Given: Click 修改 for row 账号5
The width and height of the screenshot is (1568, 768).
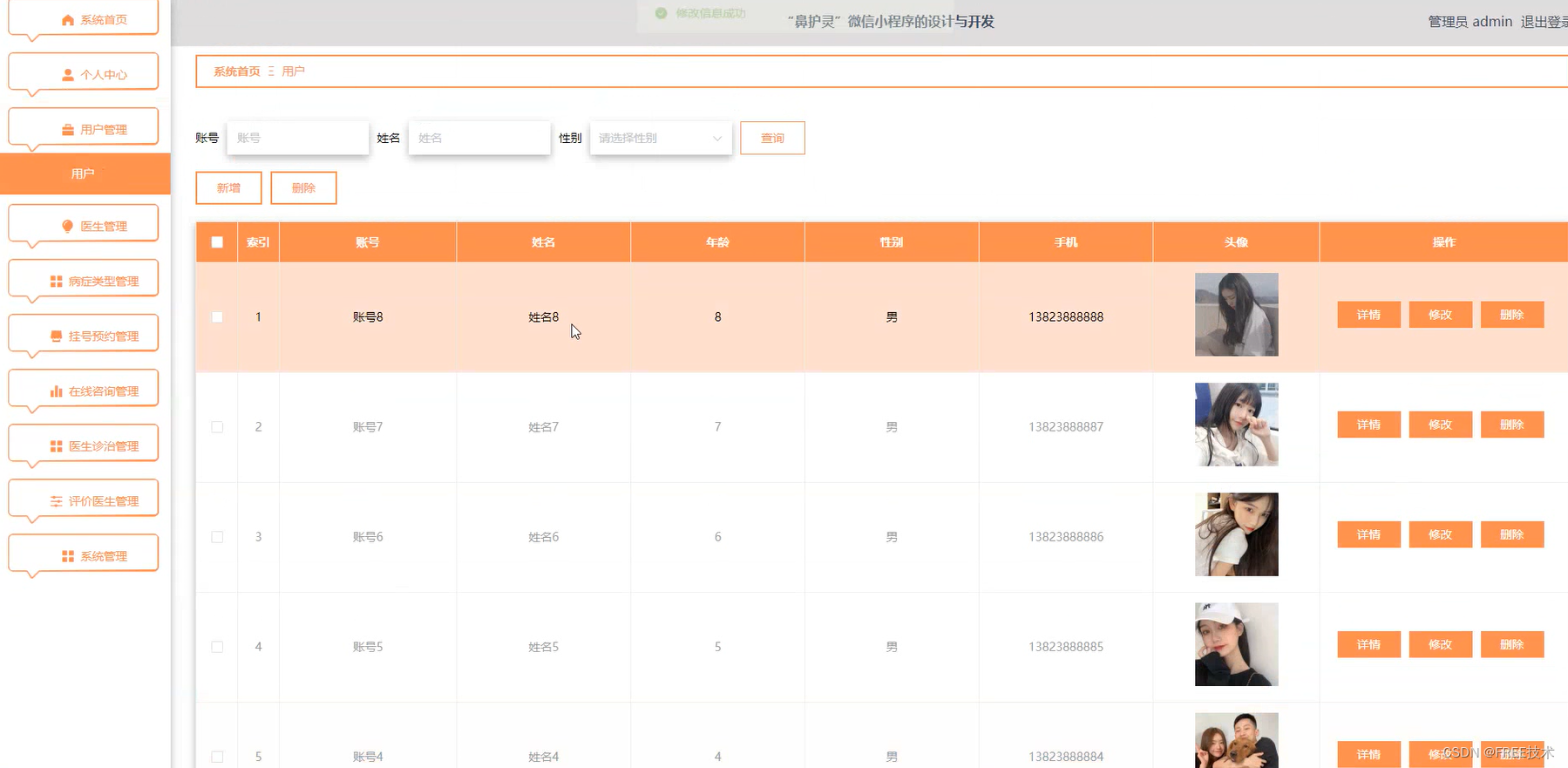Looking at the screenshot, I should [1440, 644].
